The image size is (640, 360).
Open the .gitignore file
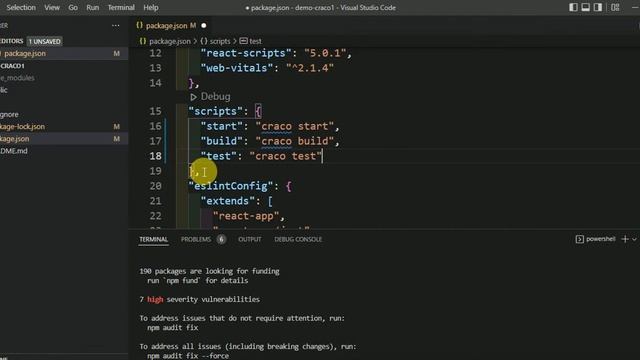click(9, 114)
